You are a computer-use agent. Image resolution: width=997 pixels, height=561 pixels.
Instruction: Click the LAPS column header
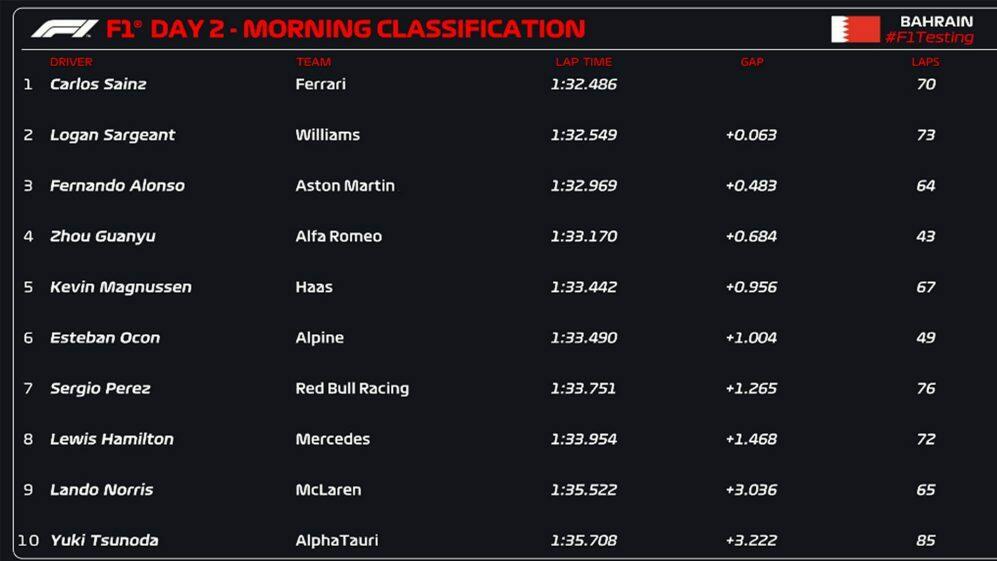(925, 62)
